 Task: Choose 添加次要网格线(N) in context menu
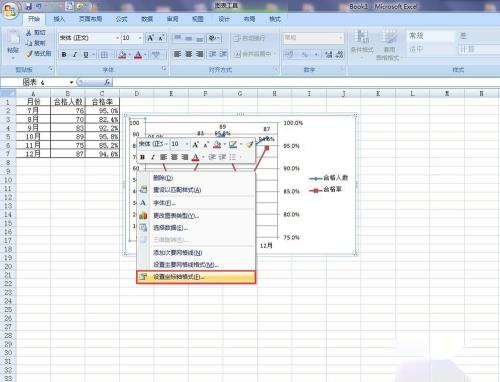pos(196,253)
